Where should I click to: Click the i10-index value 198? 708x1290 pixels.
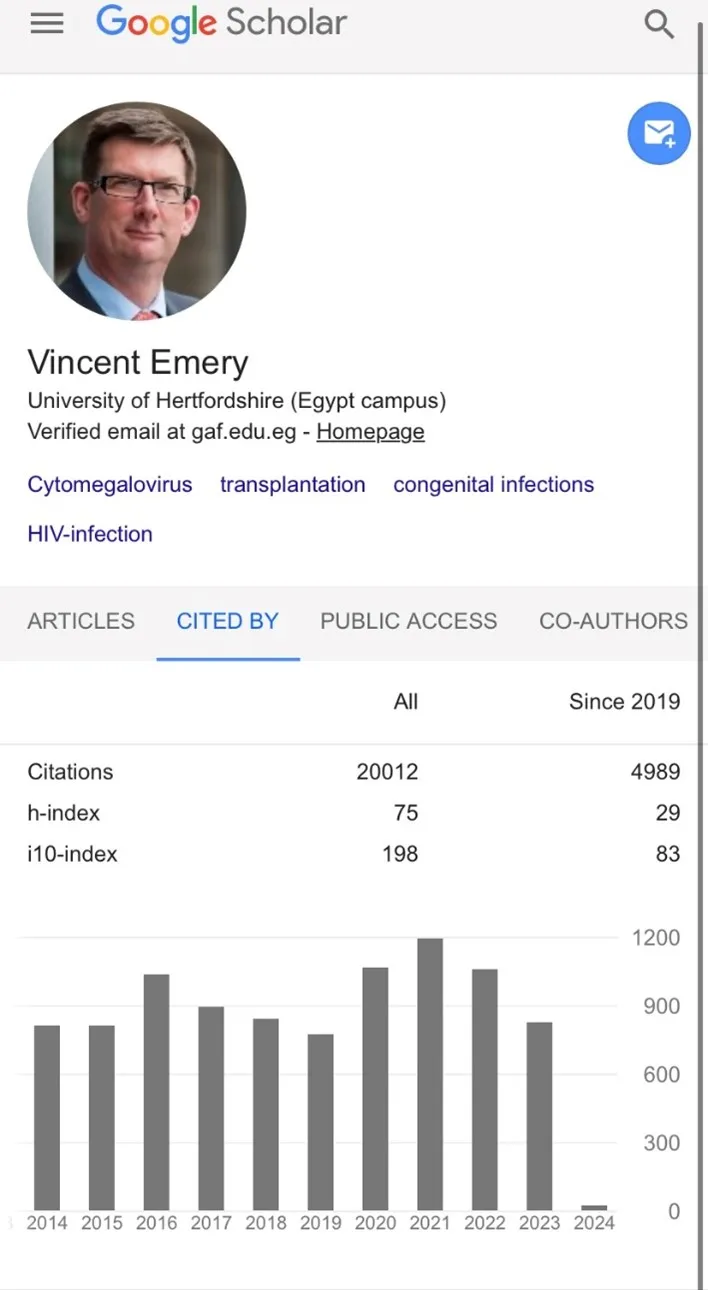click(399, 854)
